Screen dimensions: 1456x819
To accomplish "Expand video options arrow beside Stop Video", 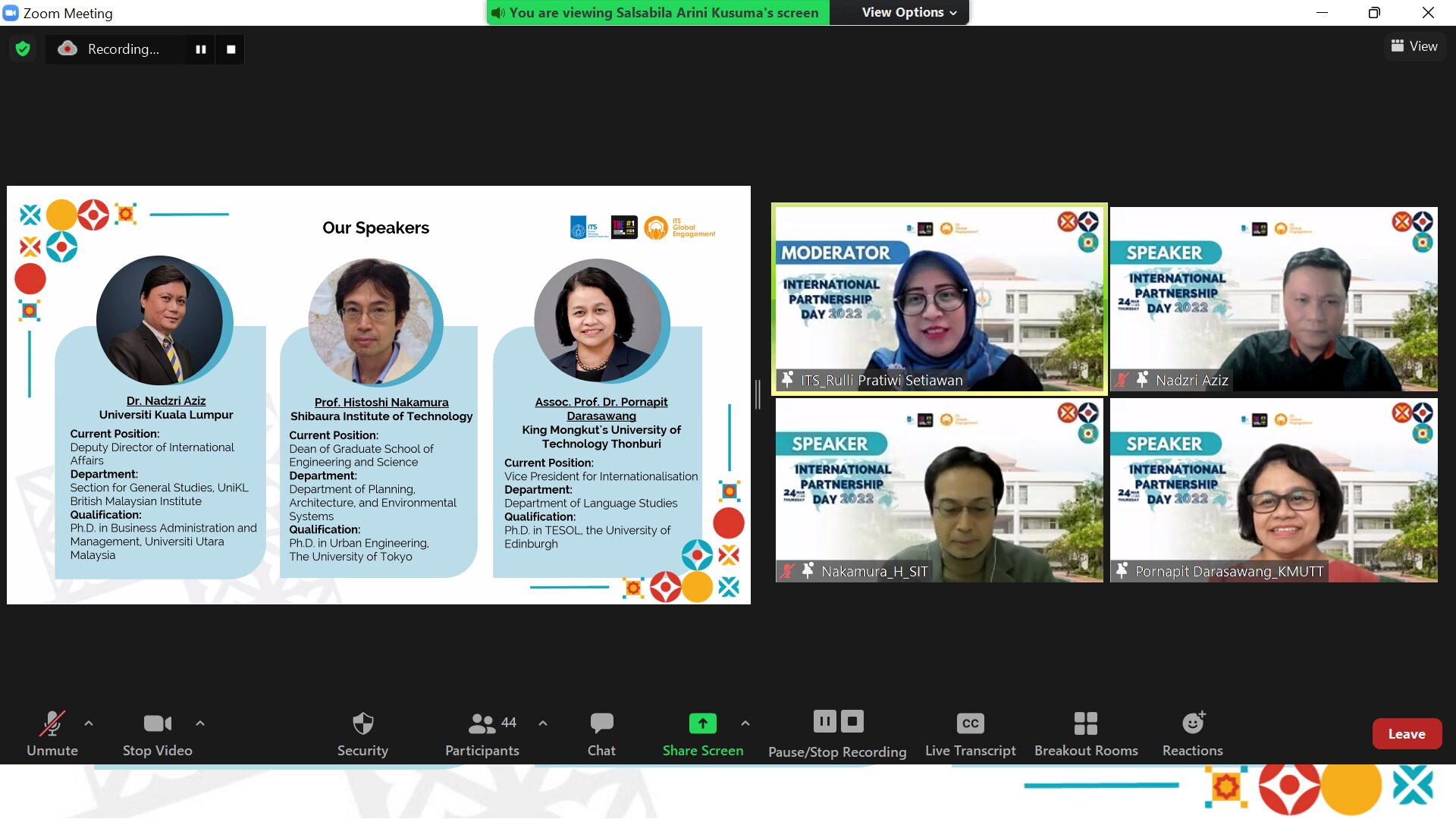I will click(x=200, y=723).
